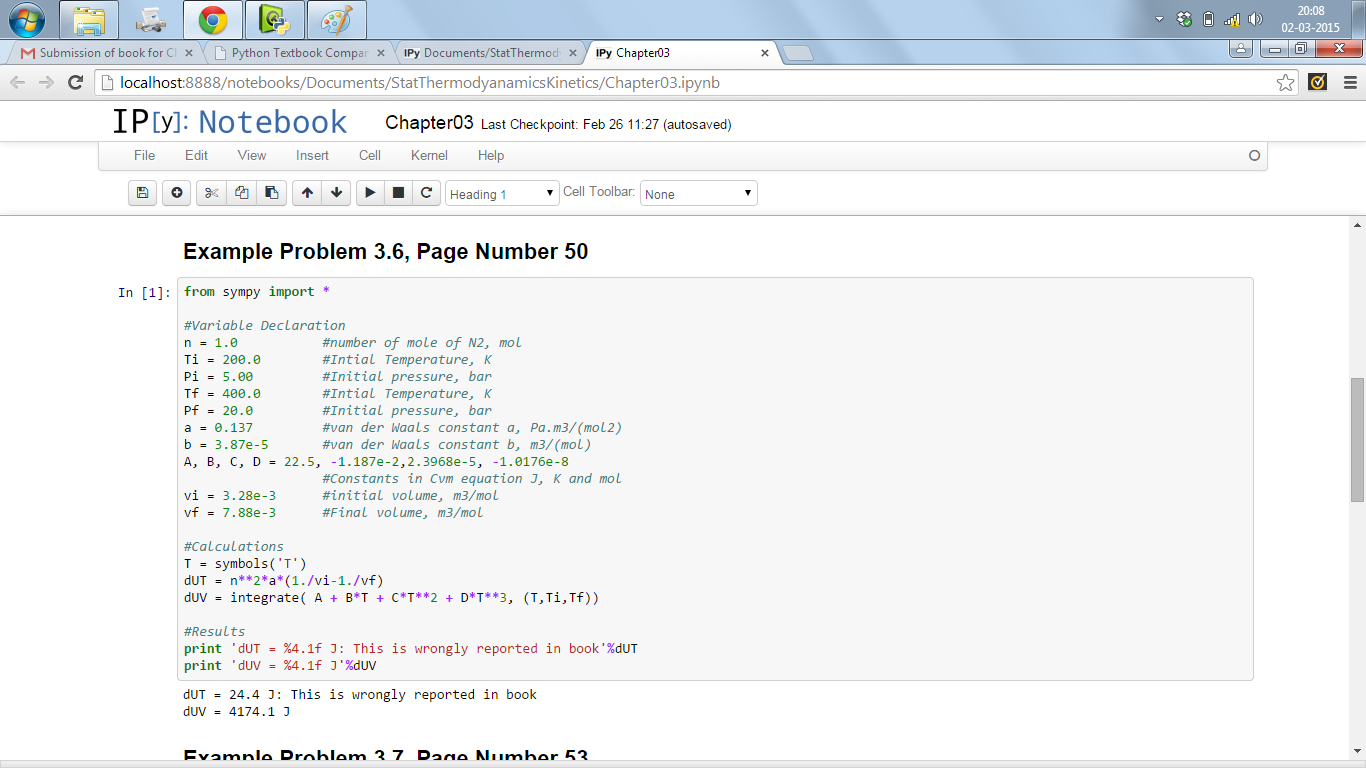The image size is (1366, 768).
Task: Open the Insert menu
Action: (312, 155)
